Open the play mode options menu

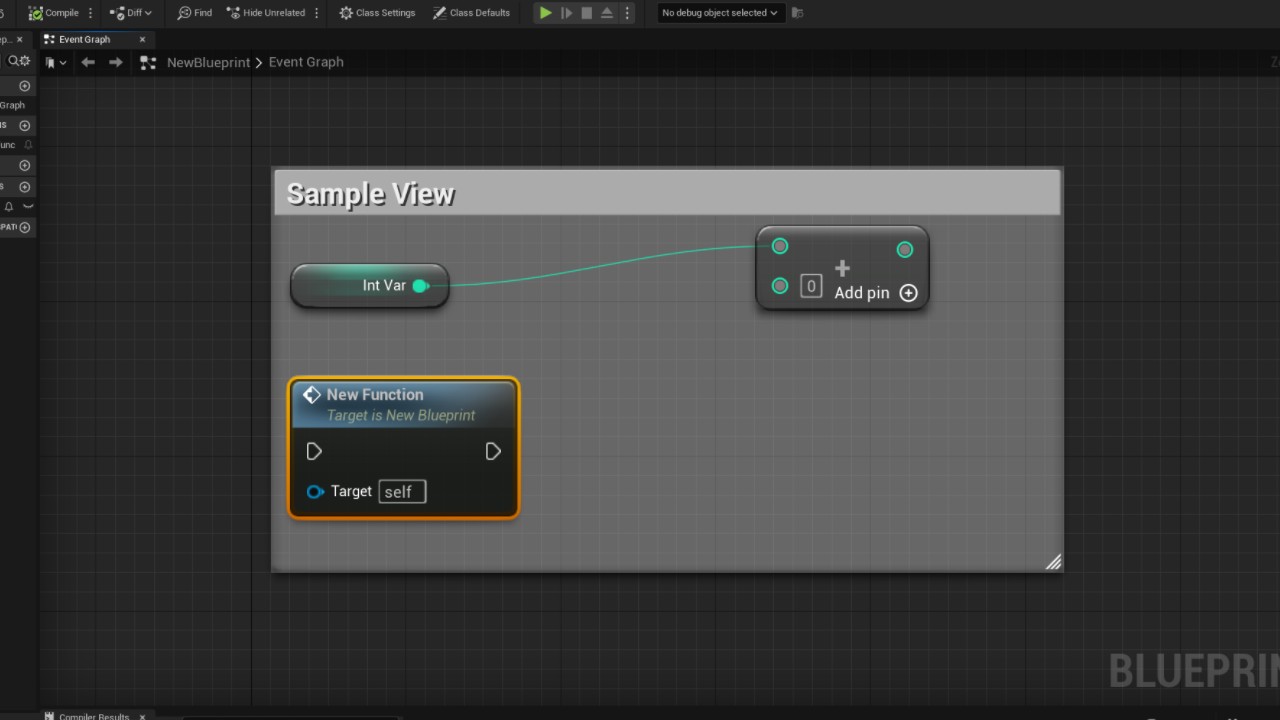[x=627, y=13]
